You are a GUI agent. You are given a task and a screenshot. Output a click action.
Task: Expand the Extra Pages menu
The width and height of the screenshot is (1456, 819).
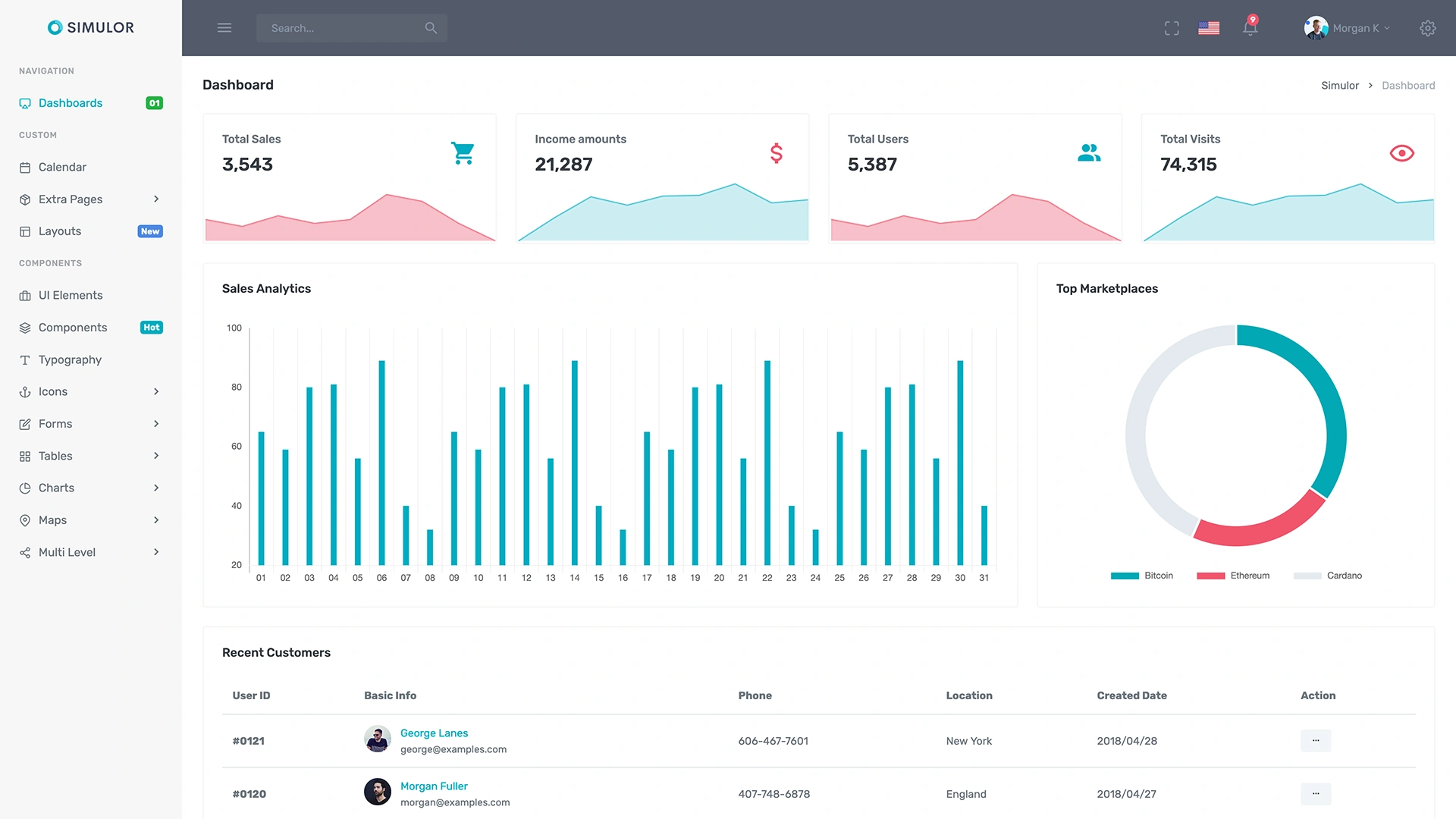click(71, 199)
